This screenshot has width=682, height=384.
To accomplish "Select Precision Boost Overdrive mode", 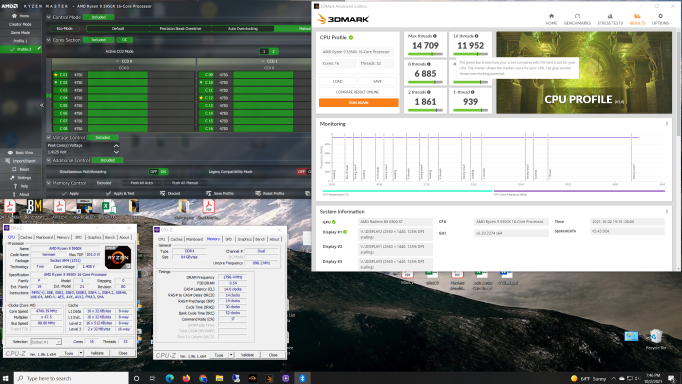I will tap(180, 29).
